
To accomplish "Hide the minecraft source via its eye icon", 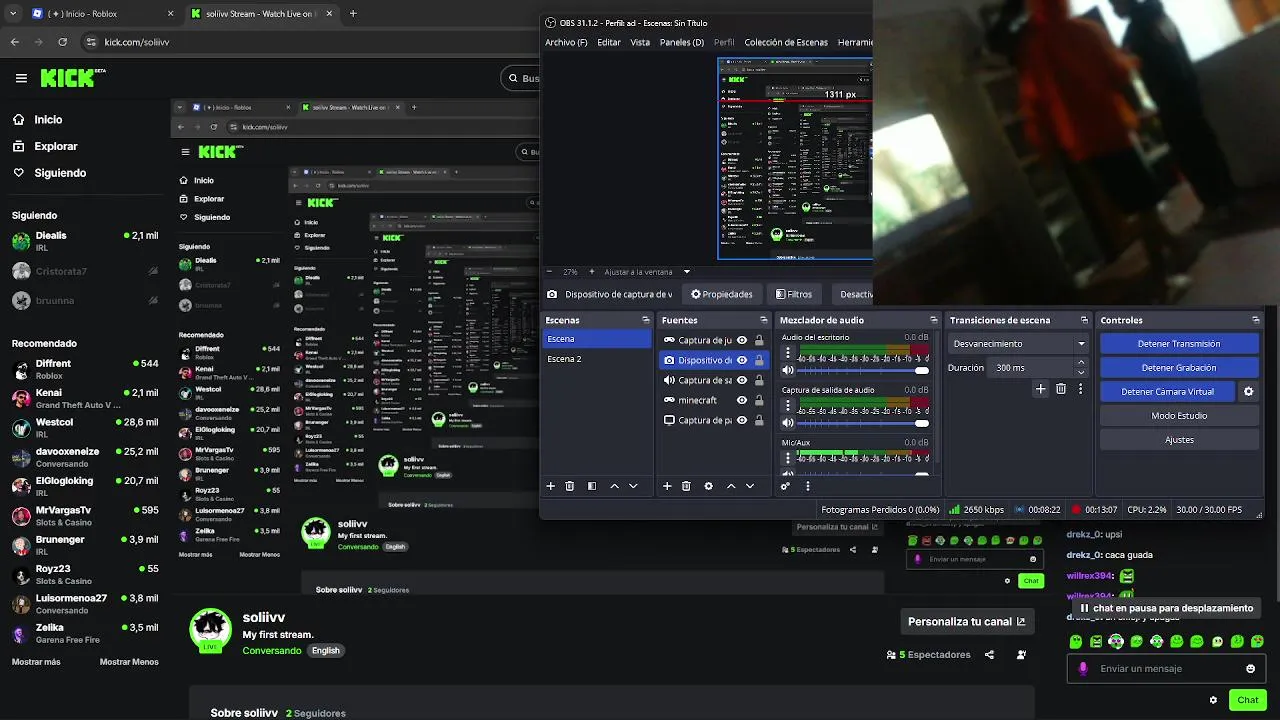I will tap(742, 400).
